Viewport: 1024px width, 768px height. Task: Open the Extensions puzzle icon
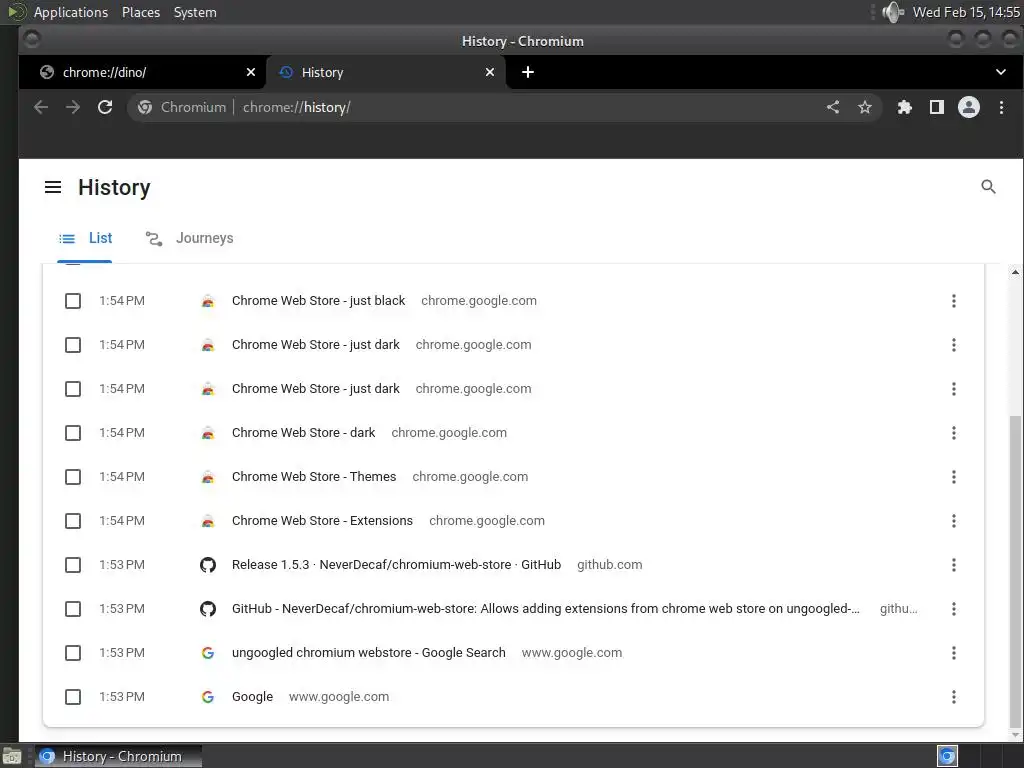[904, 107]
